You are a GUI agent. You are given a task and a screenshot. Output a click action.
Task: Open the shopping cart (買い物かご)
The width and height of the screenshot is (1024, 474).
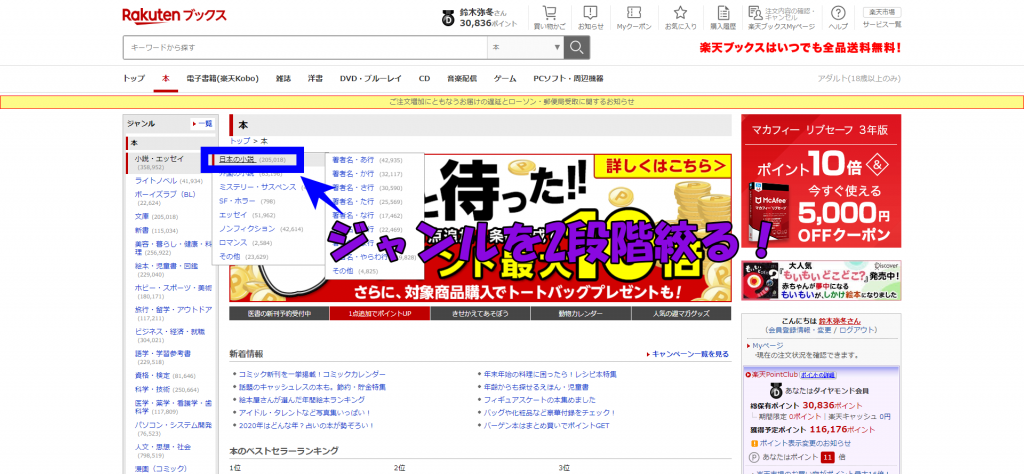point(549,18)
